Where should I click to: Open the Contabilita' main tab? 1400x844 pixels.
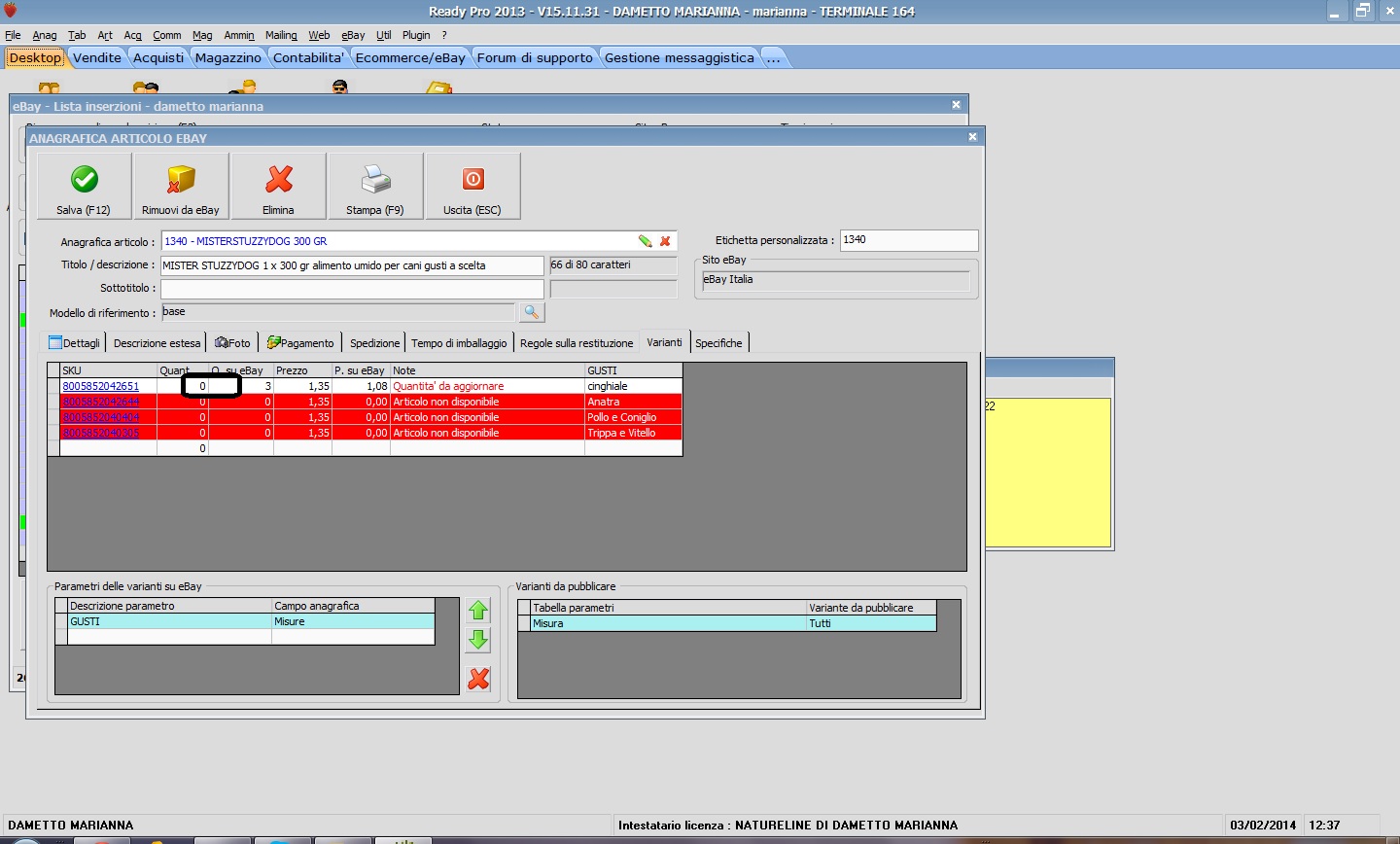[308, 57]
